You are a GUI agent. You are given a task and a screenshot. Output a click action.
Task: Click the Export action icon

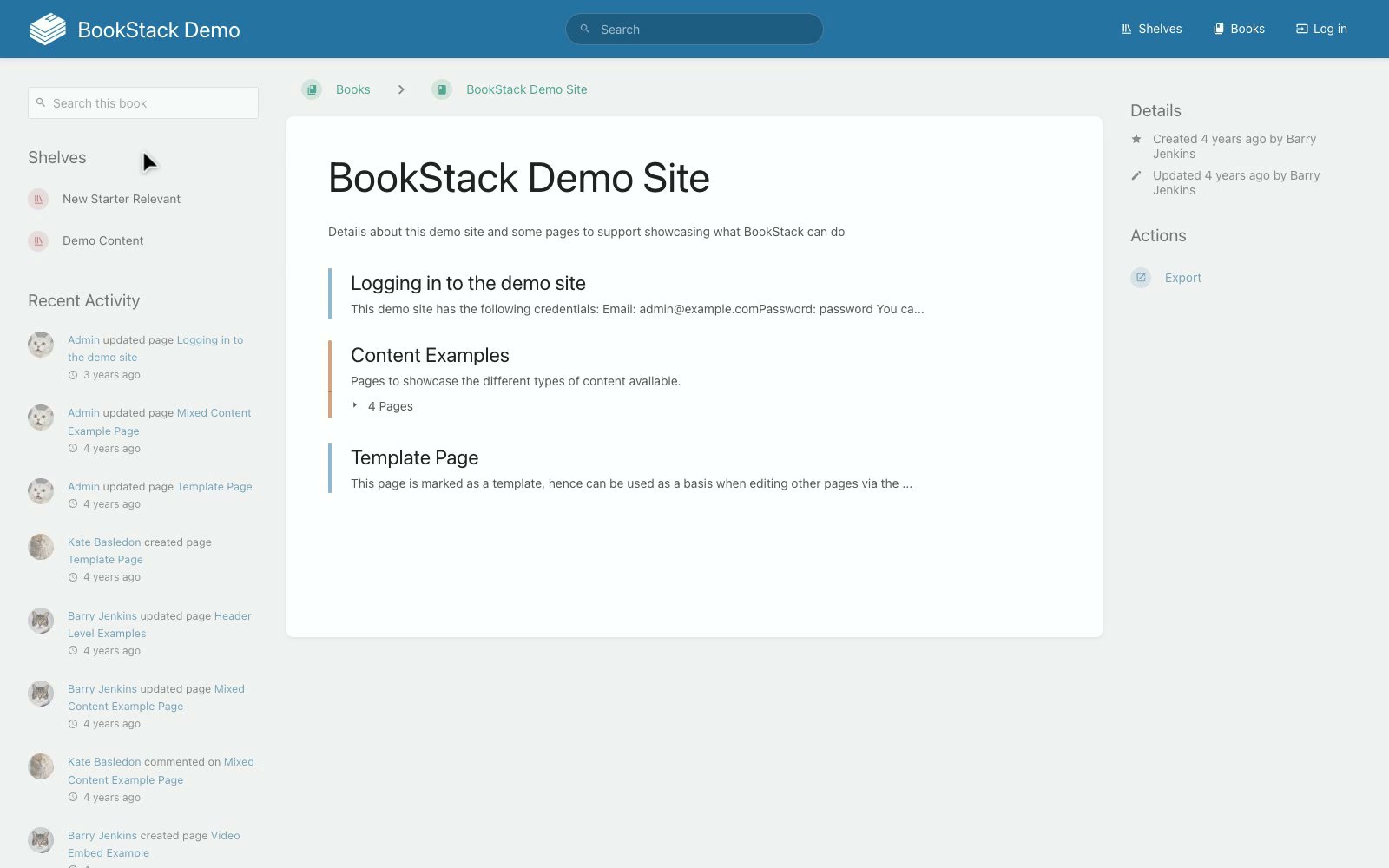[1141, 278]
